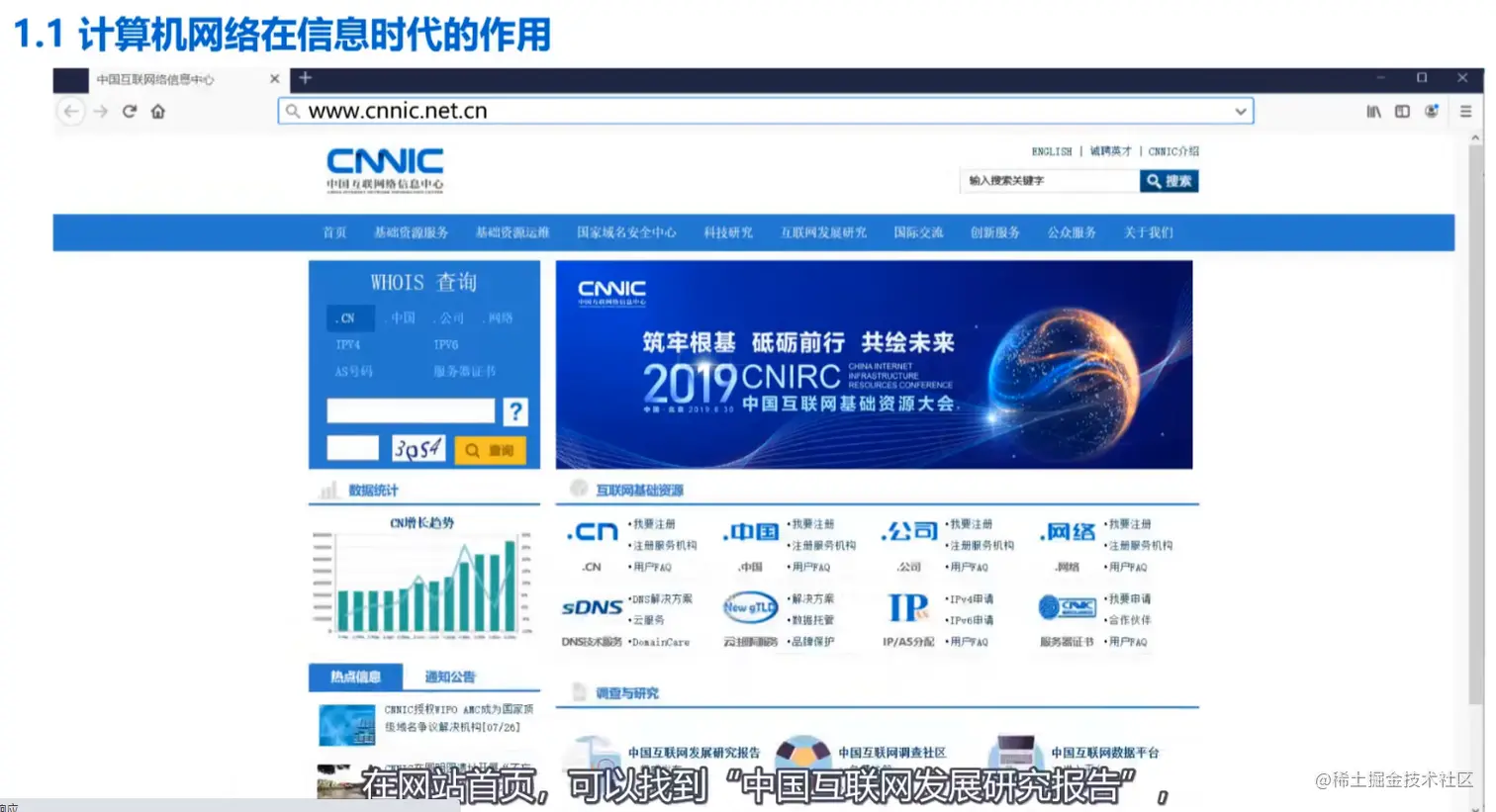Image resolution: width=1496 pixels, height=812 pixels.
Task: Select 互联网发展研究 in navigation bar
Action: (x=823, y=232)
